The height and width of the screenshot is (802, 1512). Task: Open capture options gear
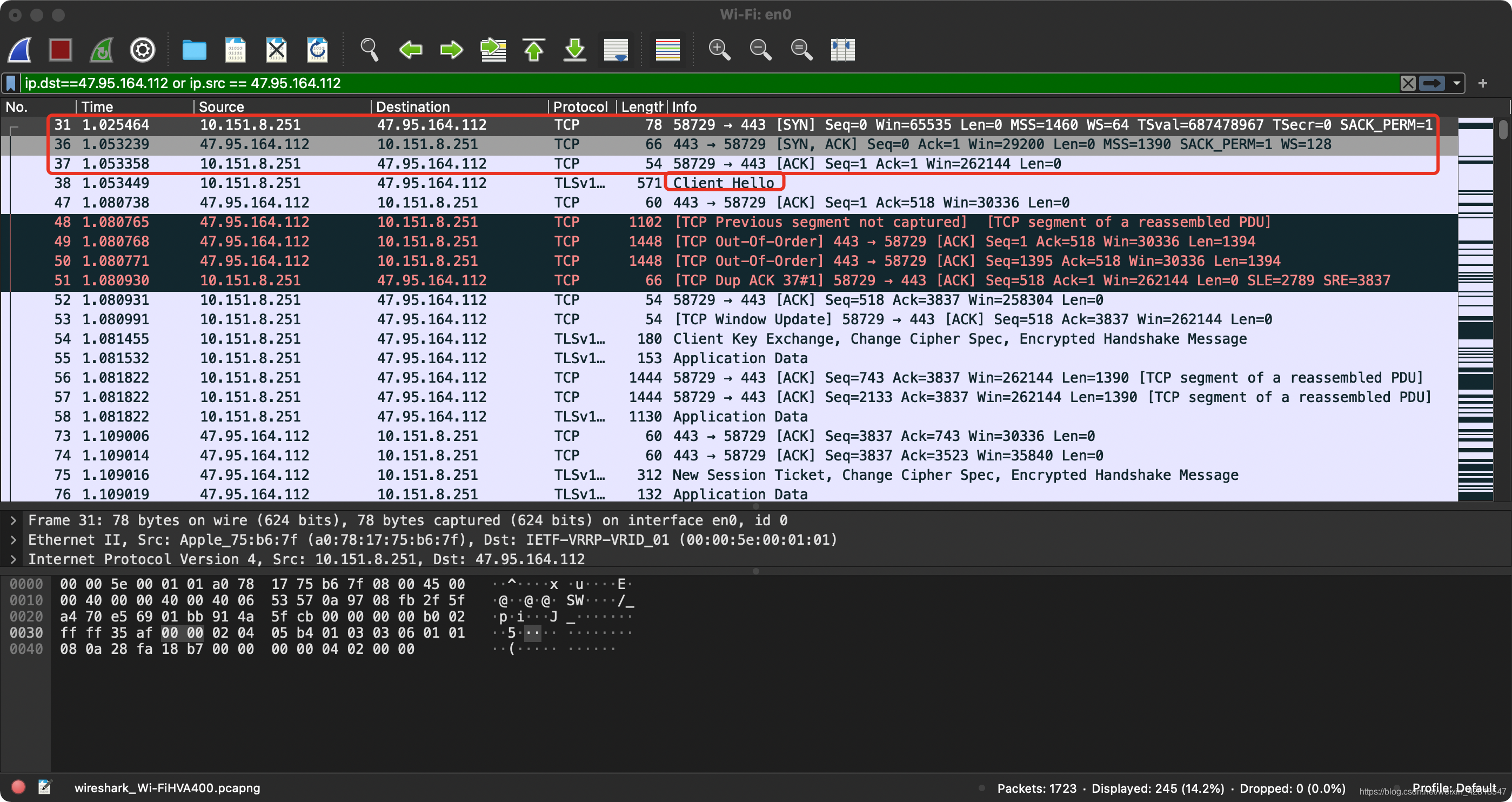(x=143, y=50)
